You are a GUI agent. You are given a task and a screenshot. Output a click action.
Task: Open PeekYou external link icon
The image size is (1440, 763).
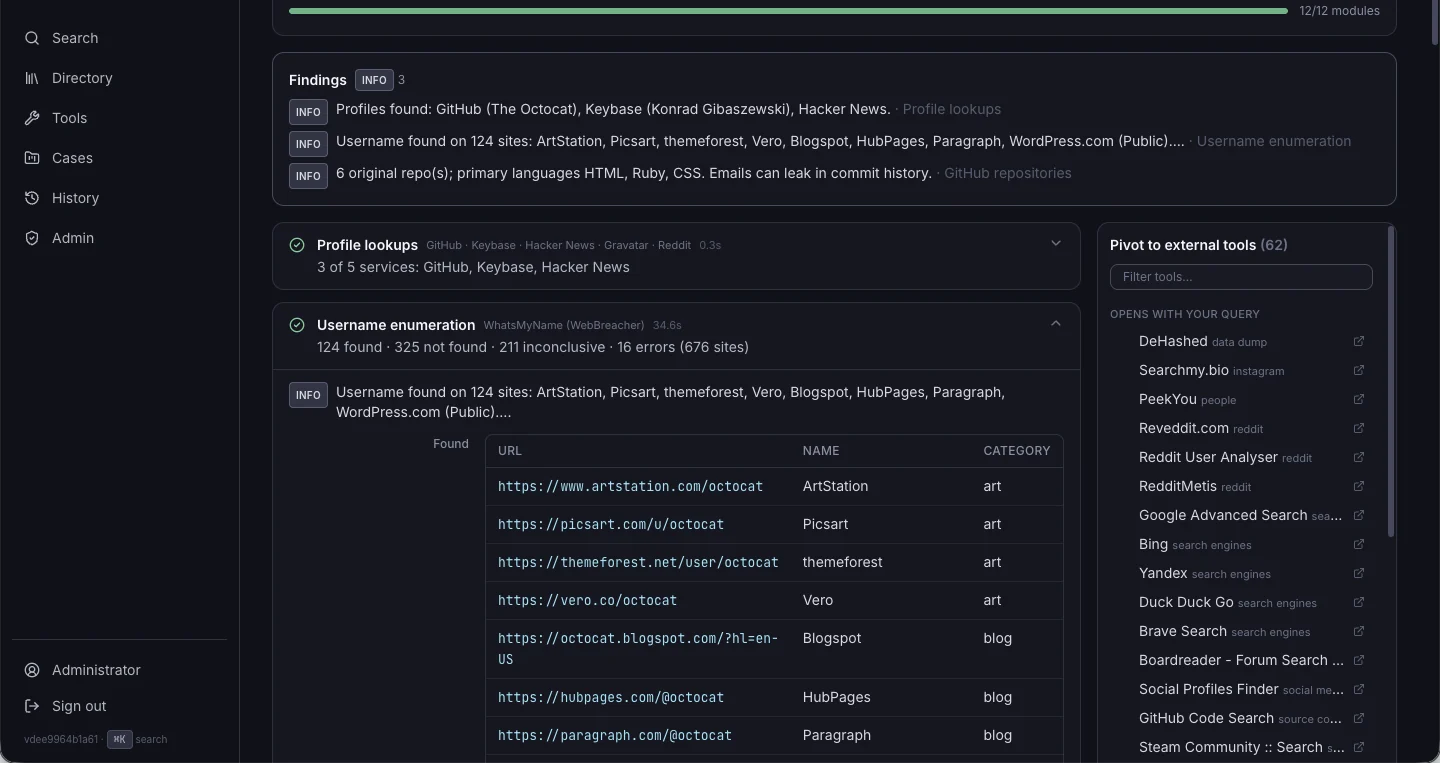(1358, 399)
